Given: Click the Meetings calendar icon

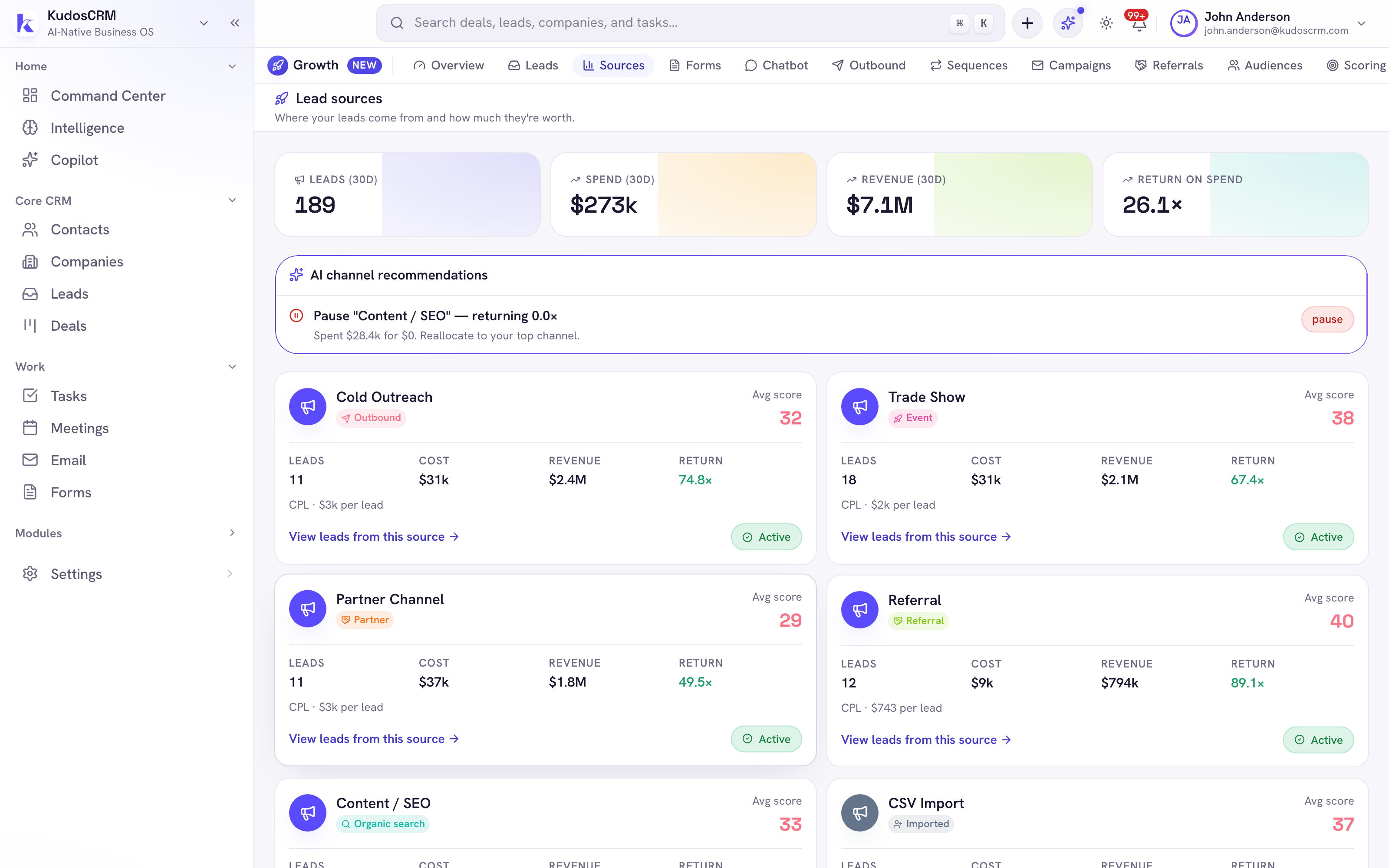Looking at the screenshot, I should (30, 427).
